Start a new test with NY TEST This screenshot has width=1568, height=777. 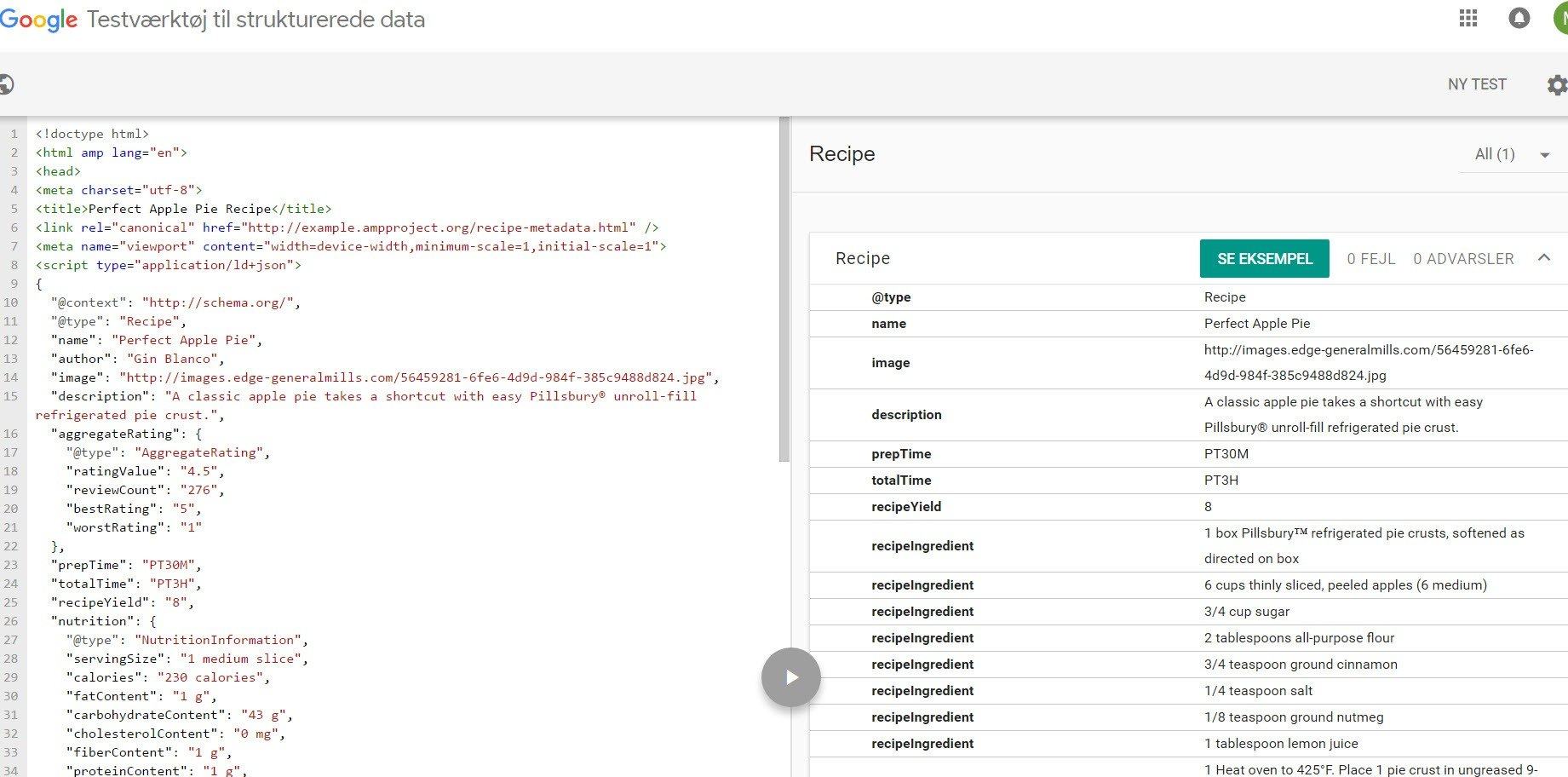pos(1477,84)
